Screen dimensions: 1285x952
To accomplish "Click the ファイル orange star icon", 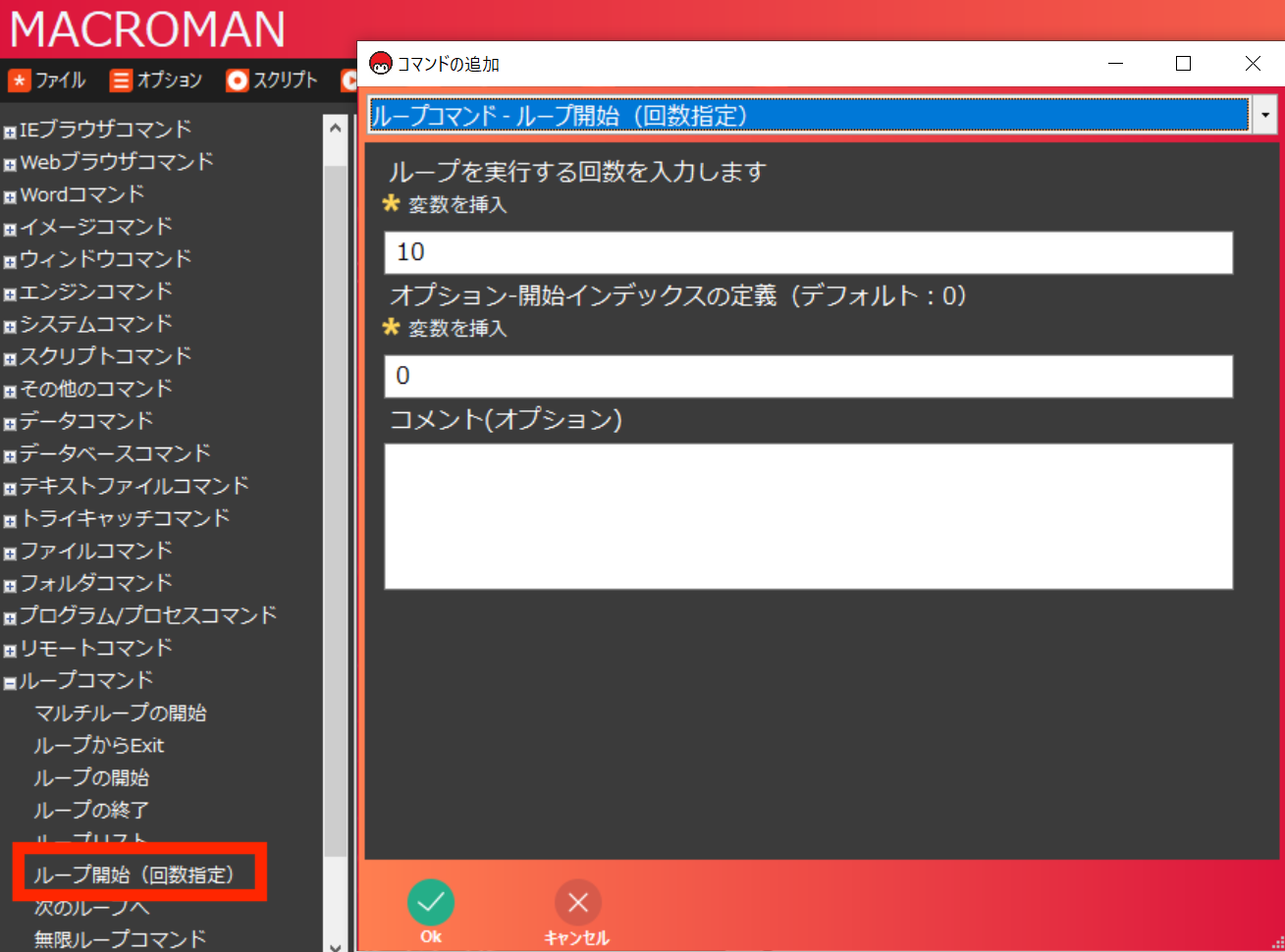I will (20, 80).
